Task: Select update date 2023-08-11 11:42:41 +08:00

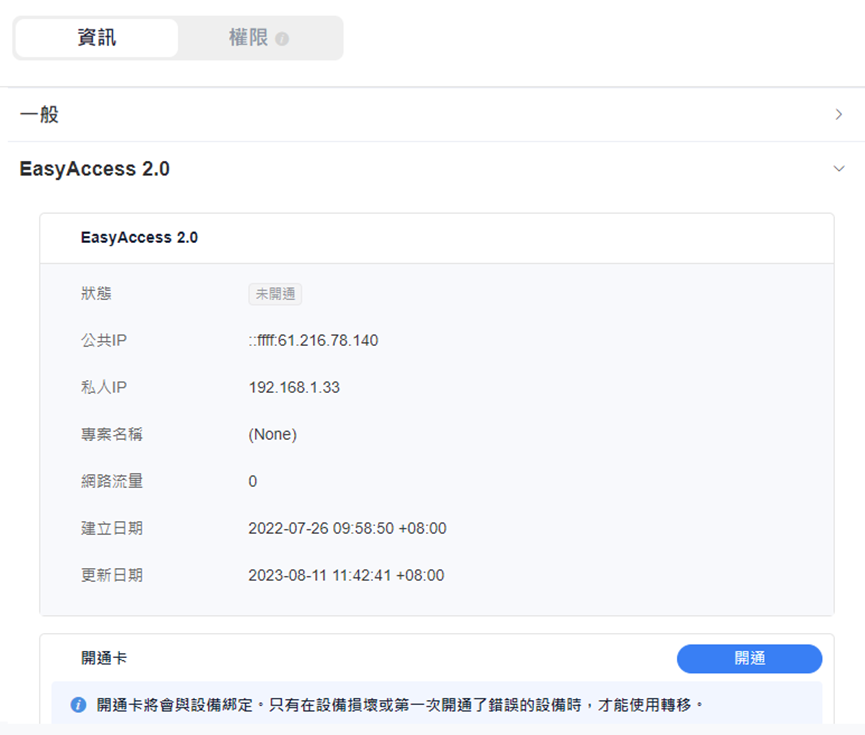Action: point(346,575)
